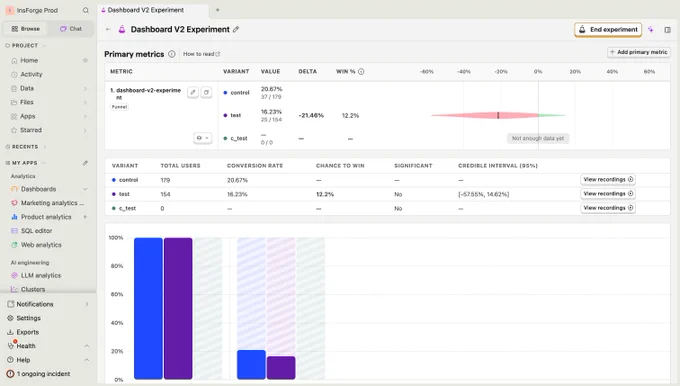View recordings for the c_test variant
Viewport: 680px width, 386px height.
point(608,208)
